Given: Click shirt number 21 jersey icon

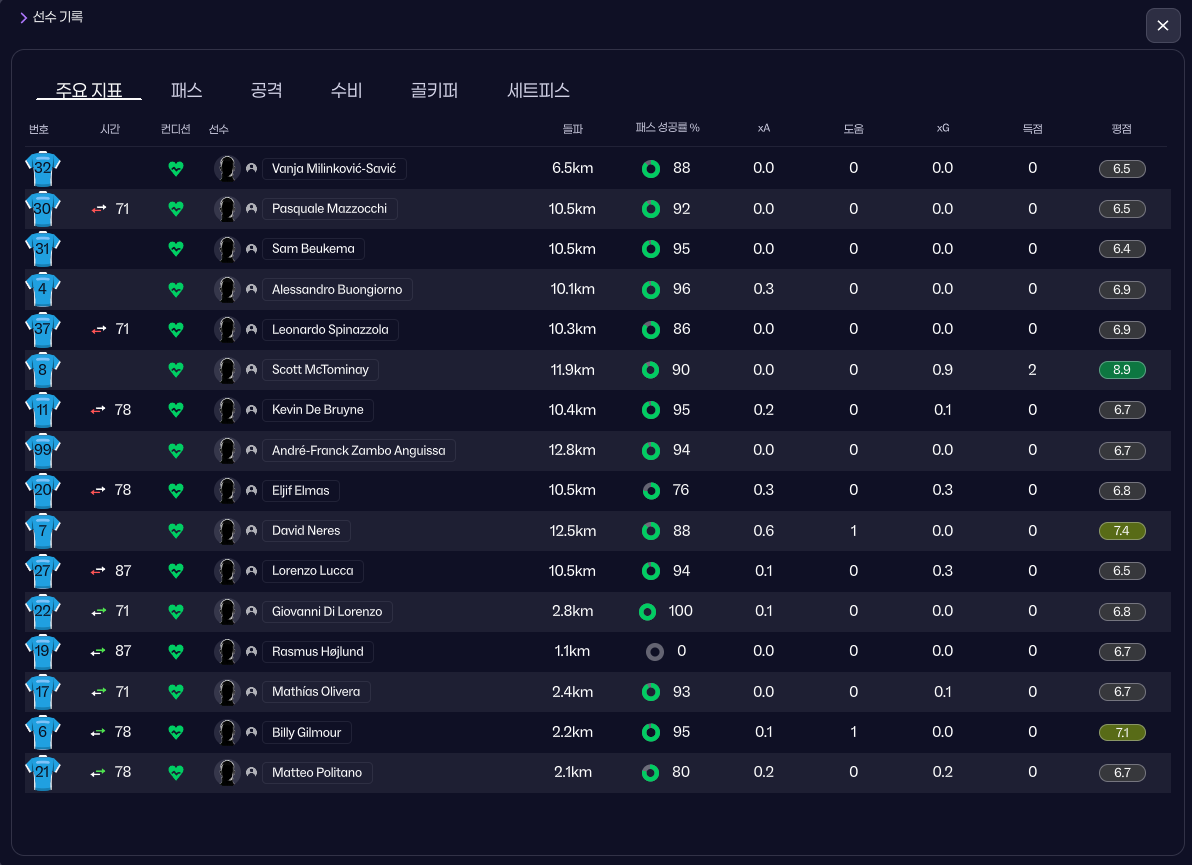Looking at the screenshot, I should pos(43,772).
